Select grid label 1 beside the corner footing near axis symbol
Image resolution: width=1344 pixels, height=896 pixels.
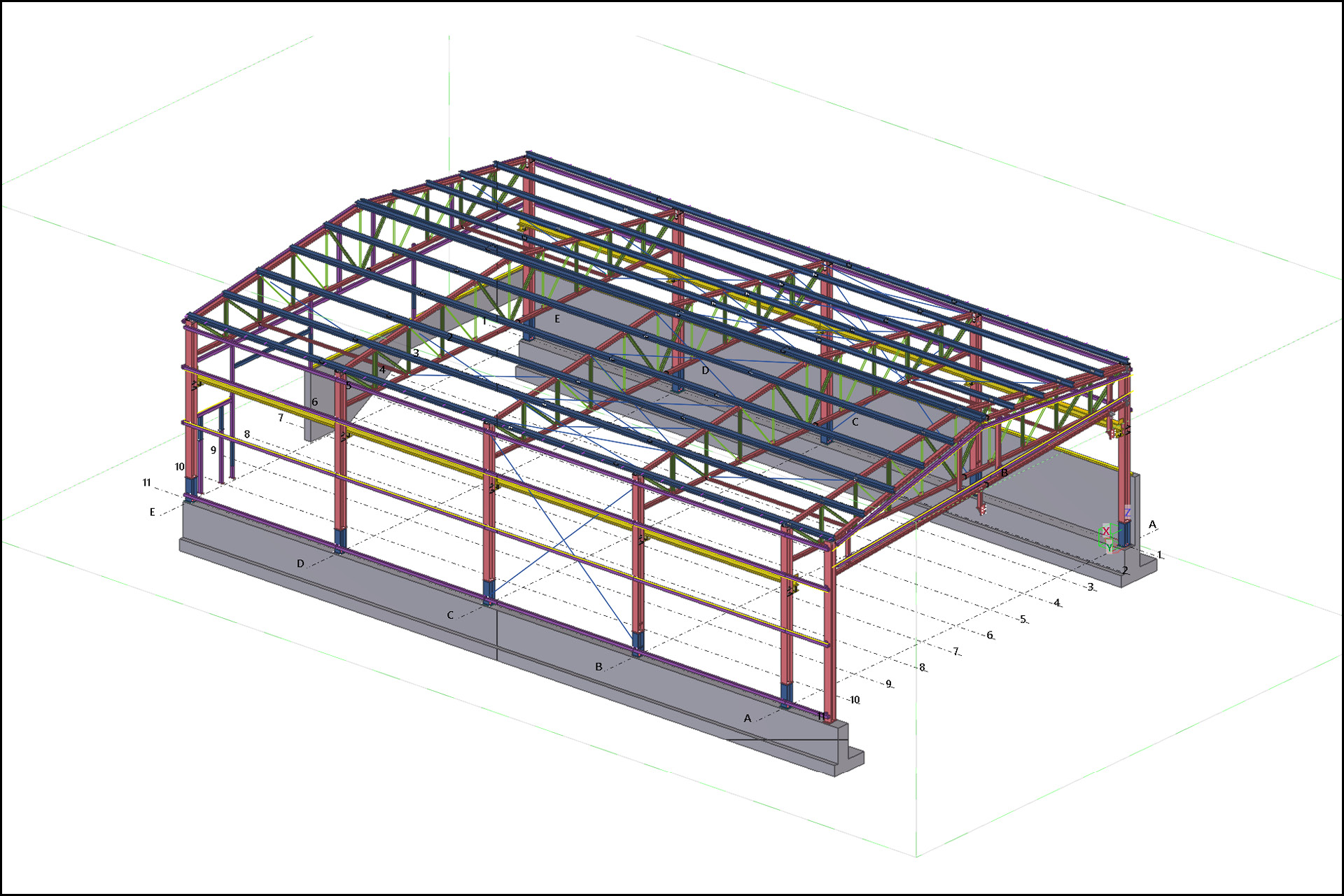tap(1160, 555)
